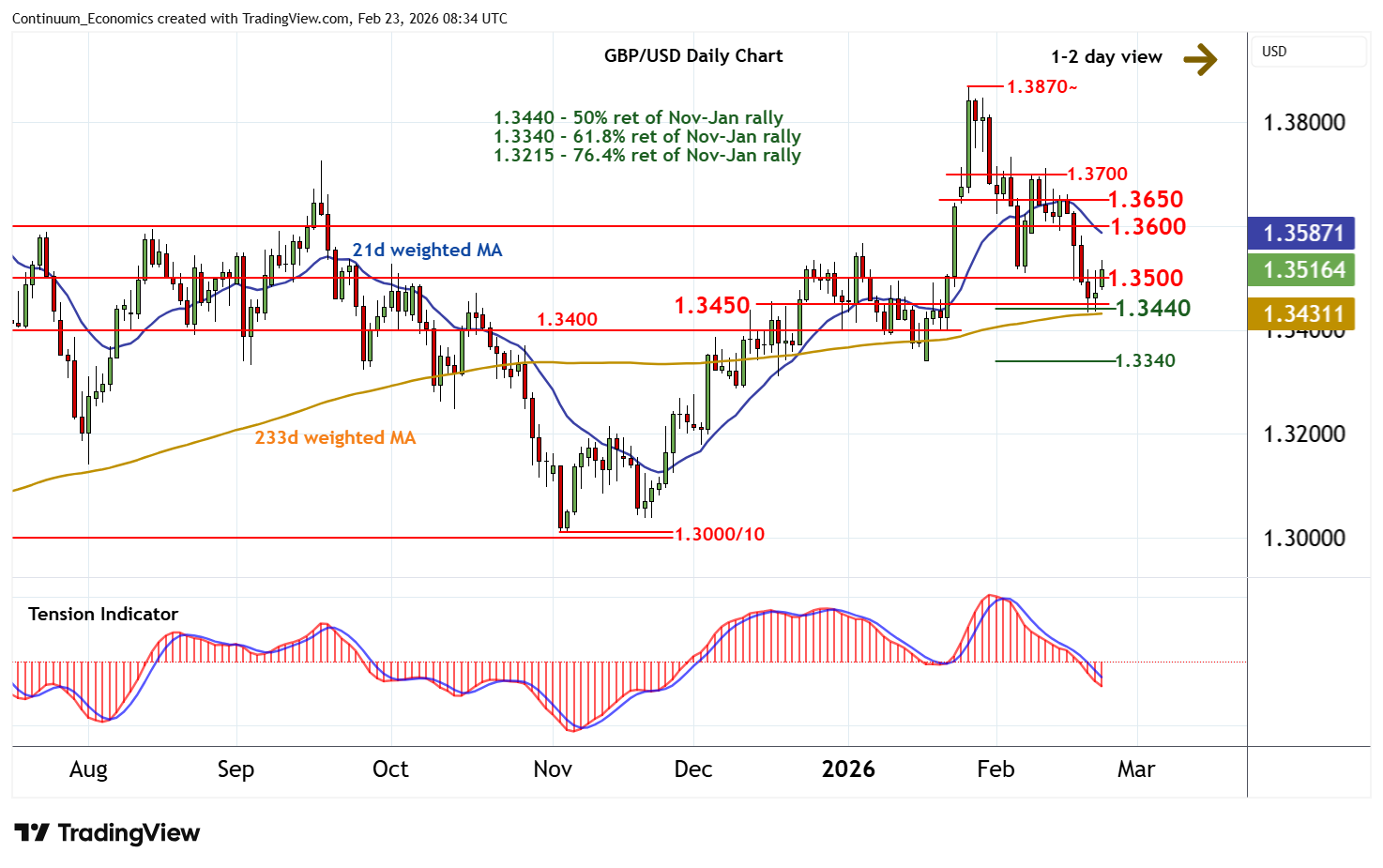
Task: Click the brown right-pointing arrow icon
Action: click(x=1199, y=59)
